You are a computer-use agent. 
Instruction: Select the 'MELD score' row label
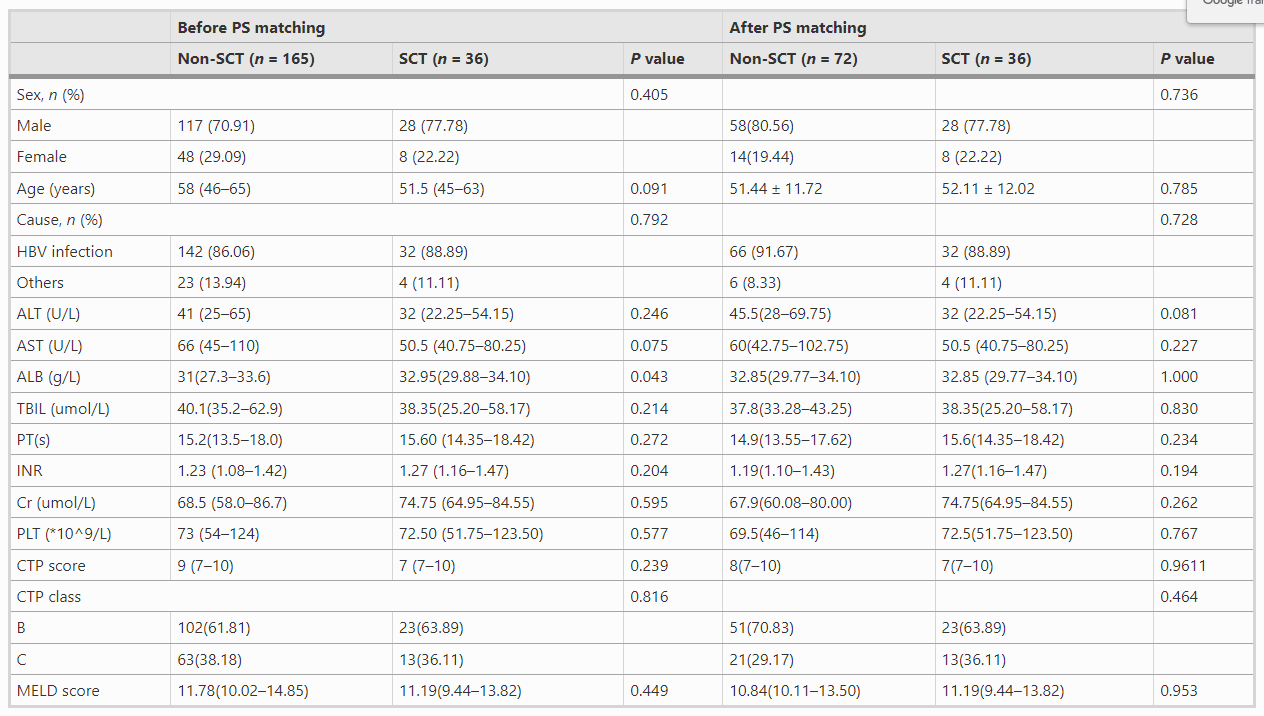click(58, 690)
